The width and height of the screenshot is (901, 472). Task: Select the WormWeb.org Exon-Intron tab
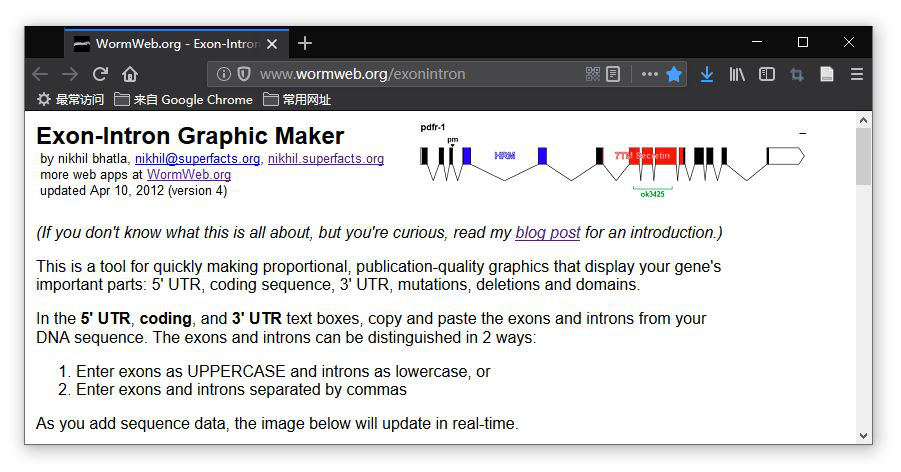click(176, 43)
